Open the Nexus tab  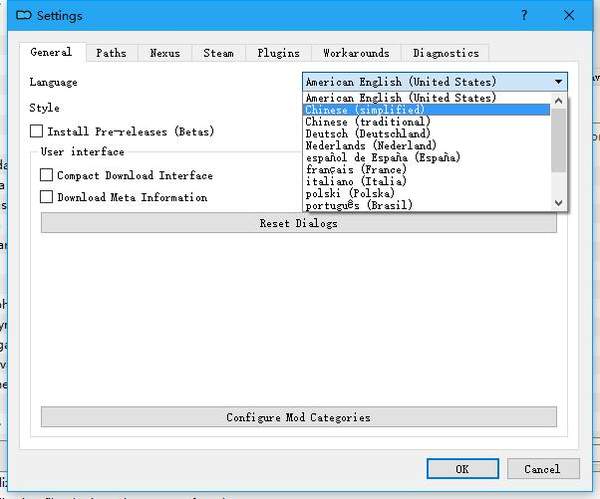pos(165,53)
